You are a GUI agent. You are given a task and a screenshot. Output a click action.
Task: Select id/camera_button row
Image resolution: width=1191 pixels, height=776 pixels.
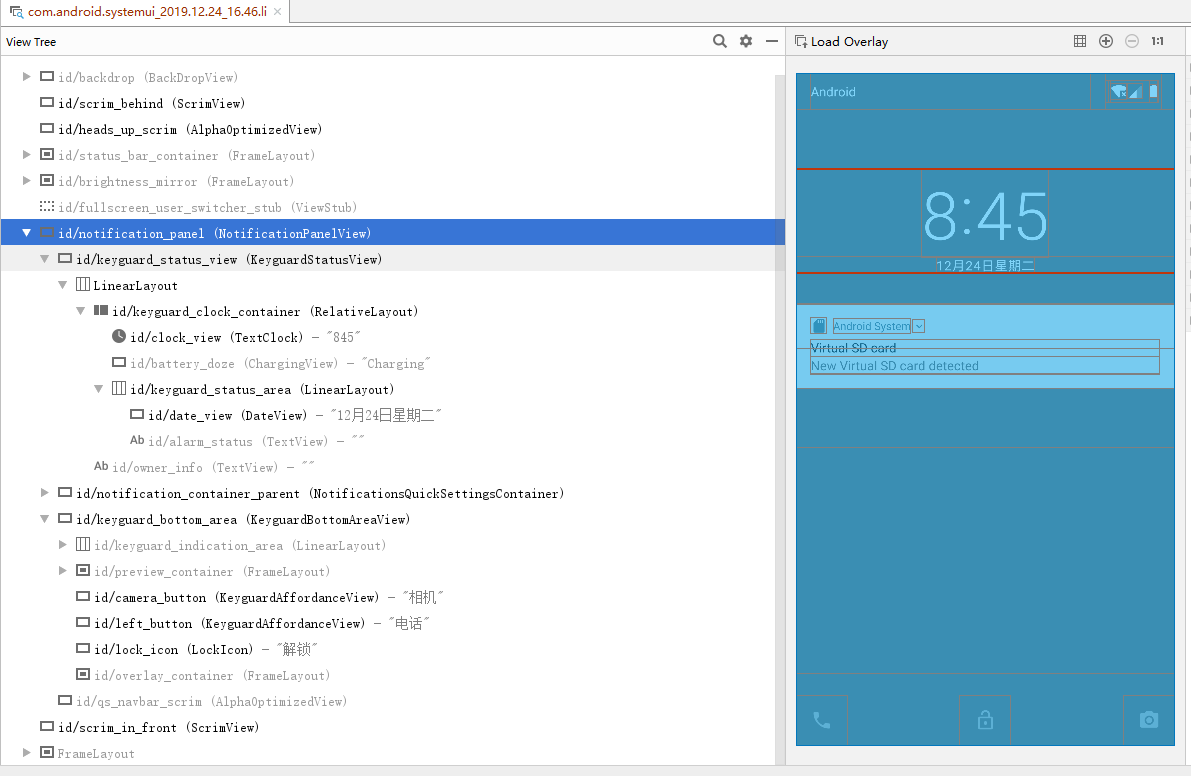coord(392,598)
